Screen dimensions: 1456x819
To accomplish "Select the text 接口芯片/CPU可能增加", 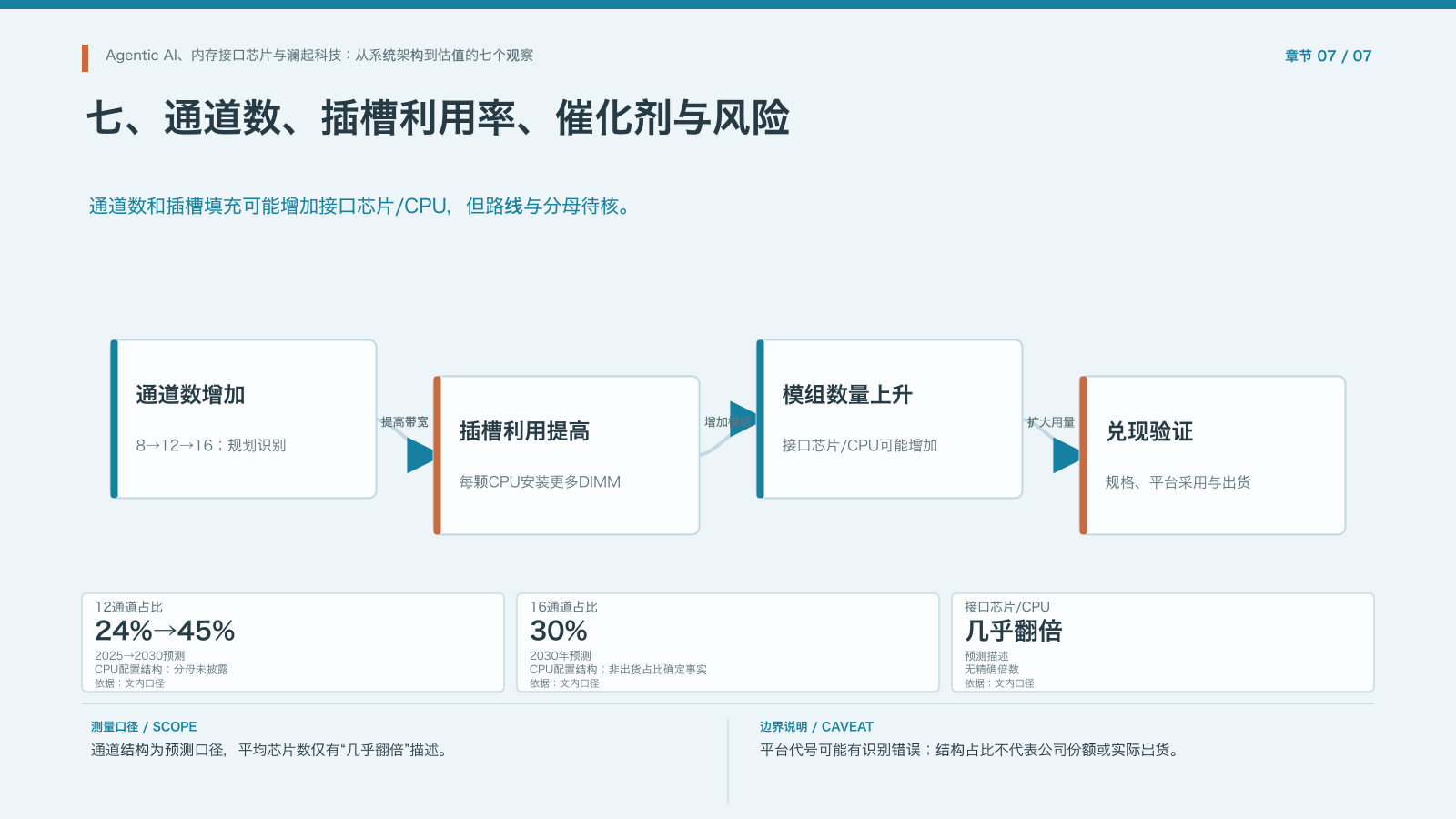I will coord(860,445).
